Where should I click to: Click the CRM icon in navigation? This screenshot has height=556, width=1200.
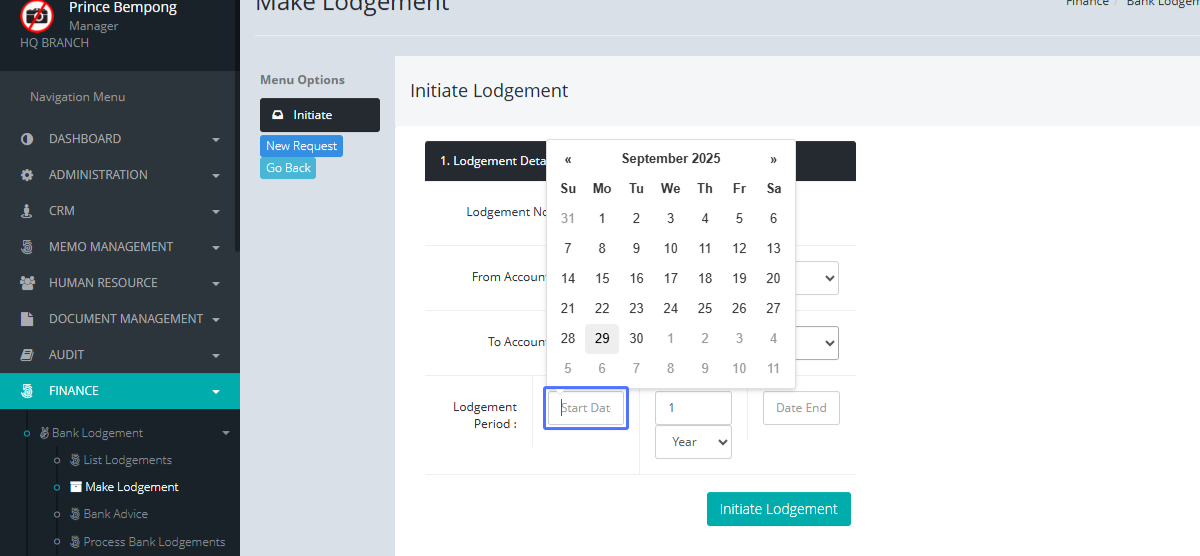(x=27, y=211)
